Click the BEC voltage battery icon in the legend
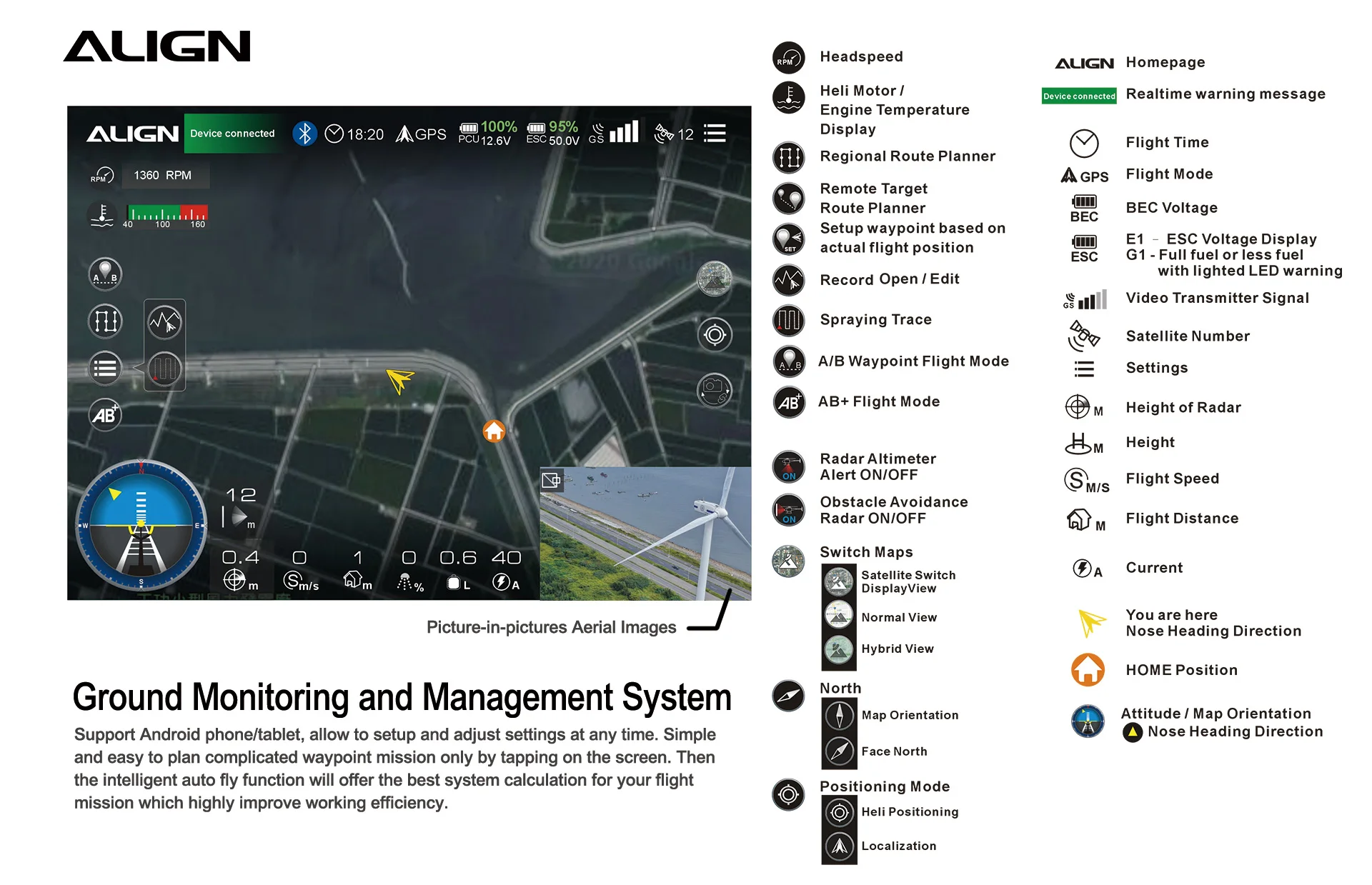Viewport: 1372px width, 885px height. [x=1084, y=209]
